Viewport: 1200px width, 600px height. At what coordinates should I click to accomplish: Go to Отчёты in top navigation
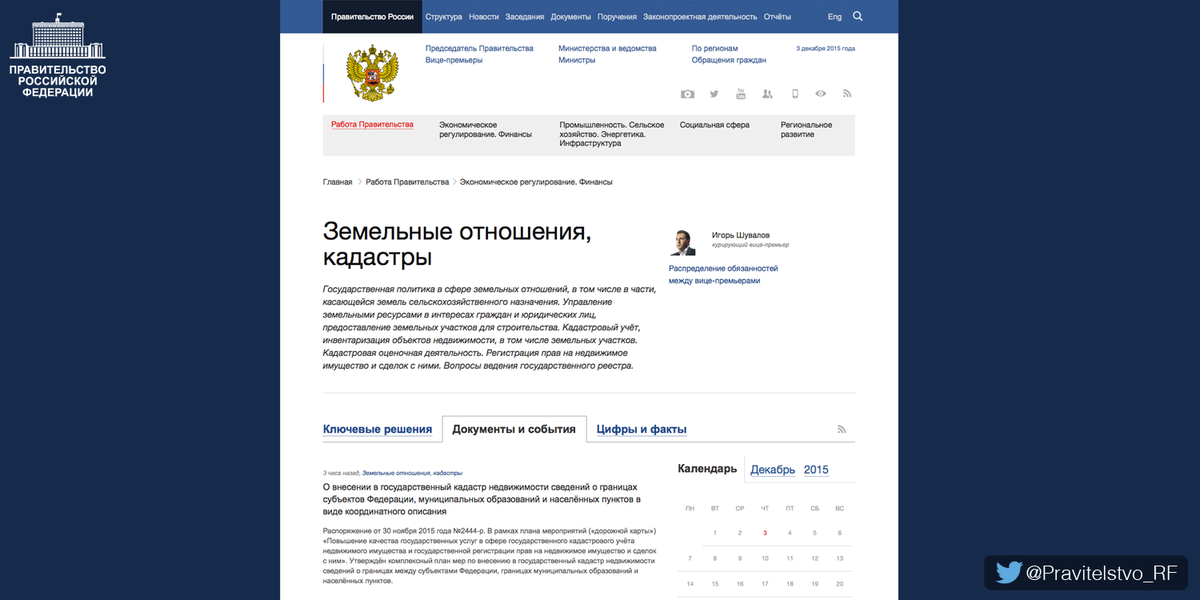(x=777, y=17)
